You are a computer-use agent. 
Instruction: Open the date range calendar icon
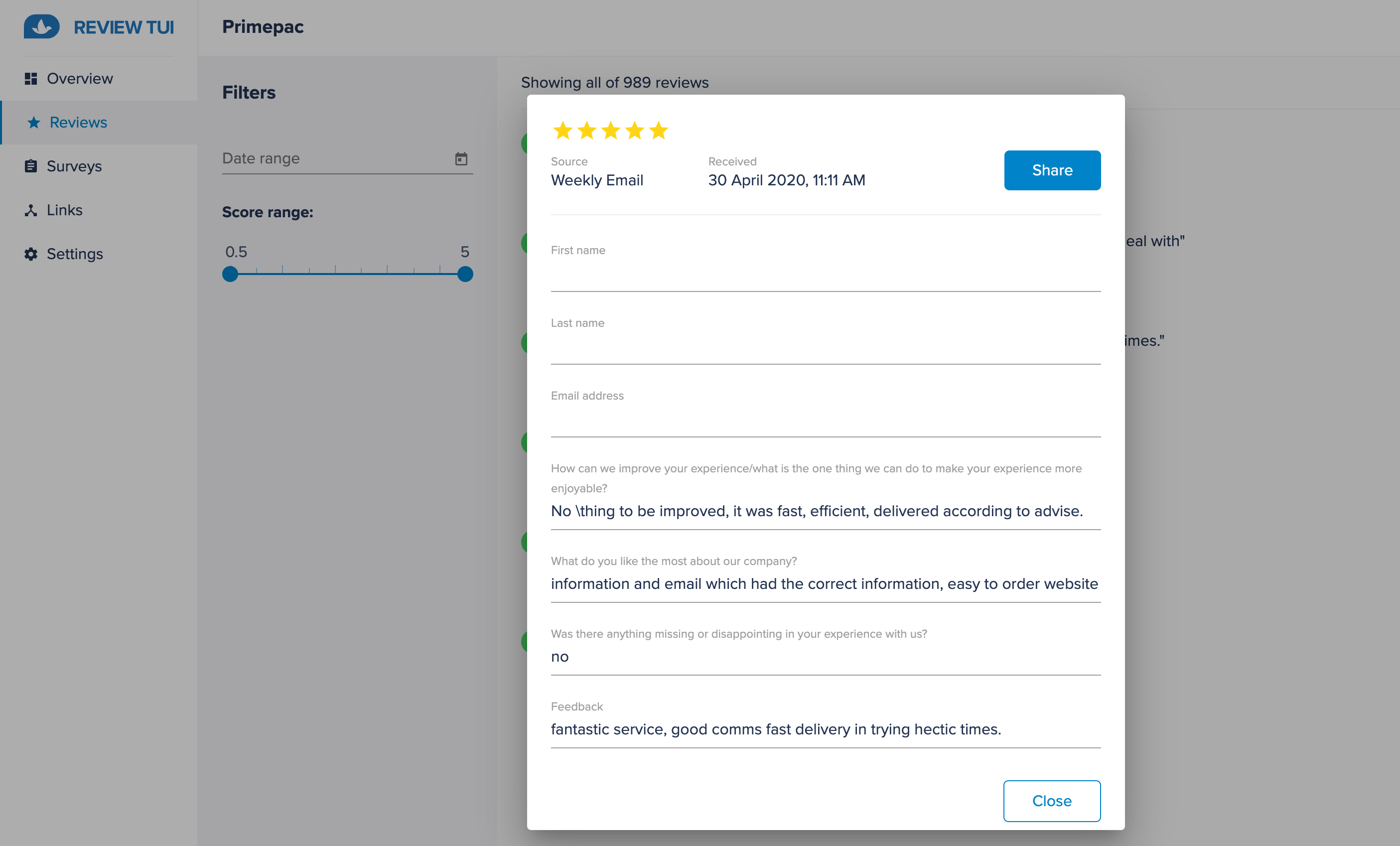pyautogui.click(x=461, y=158)
